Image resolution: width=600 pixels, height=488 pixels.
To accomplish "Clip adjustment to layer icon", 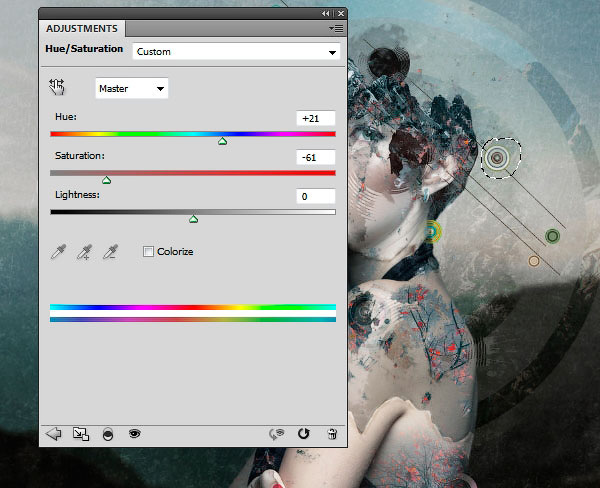I will click(108, 434).
